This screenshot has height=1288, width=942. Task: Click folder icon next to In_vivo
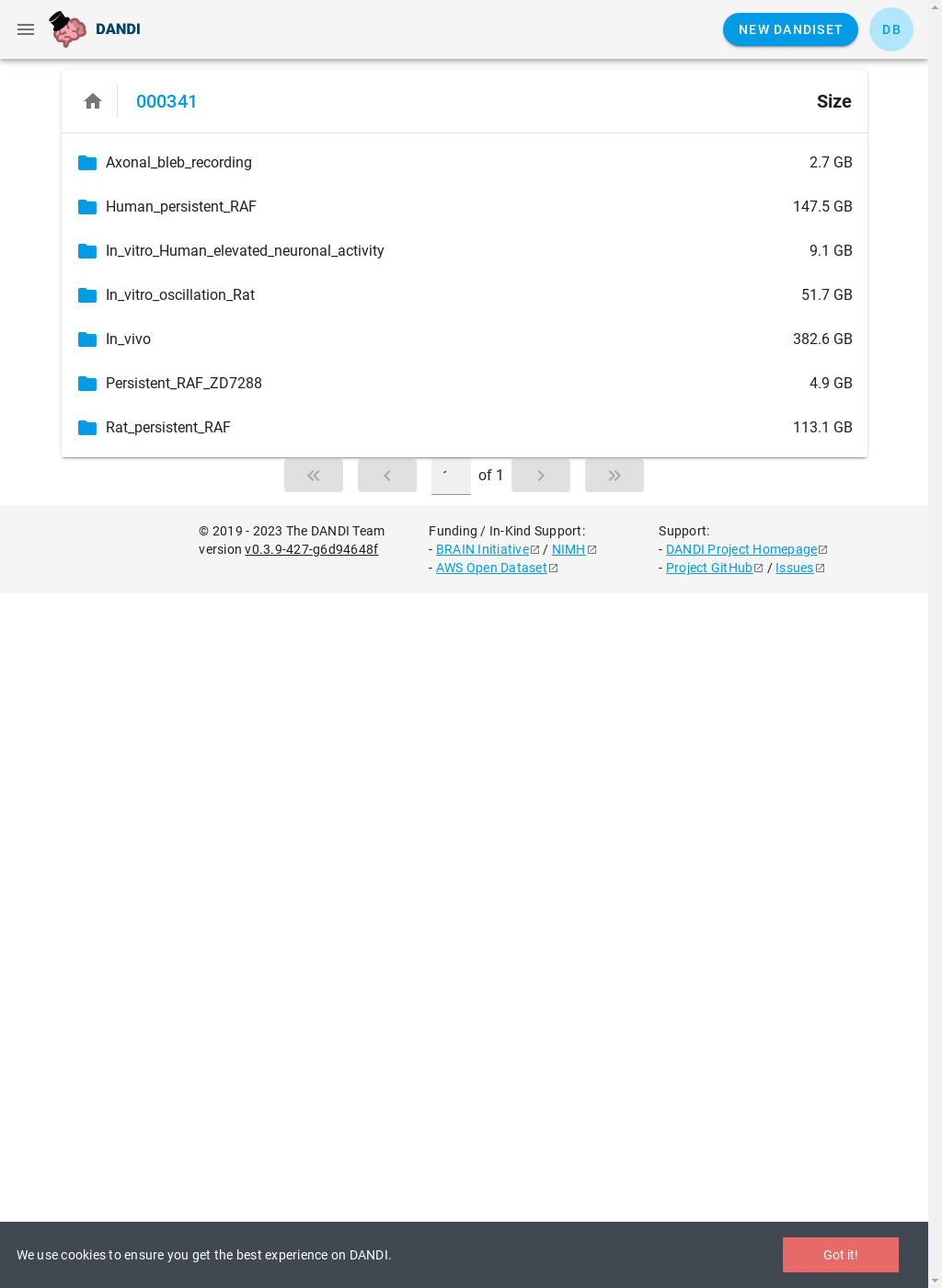(87, 339)
